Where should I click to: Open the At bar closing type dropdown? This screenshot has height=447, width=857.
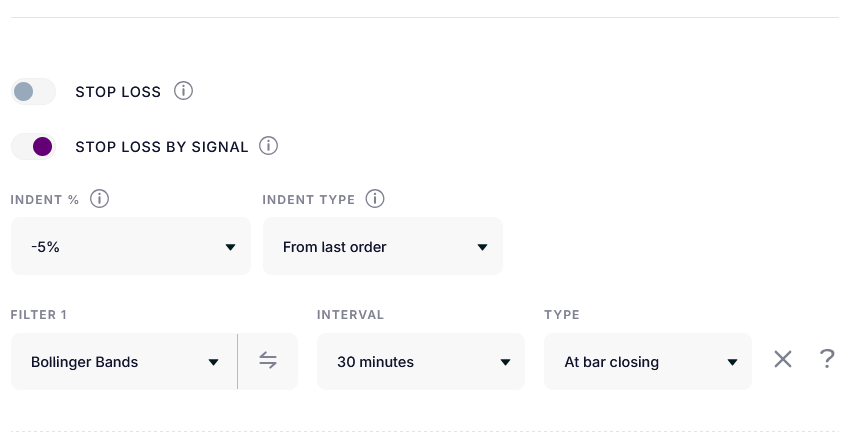[648, 362]
